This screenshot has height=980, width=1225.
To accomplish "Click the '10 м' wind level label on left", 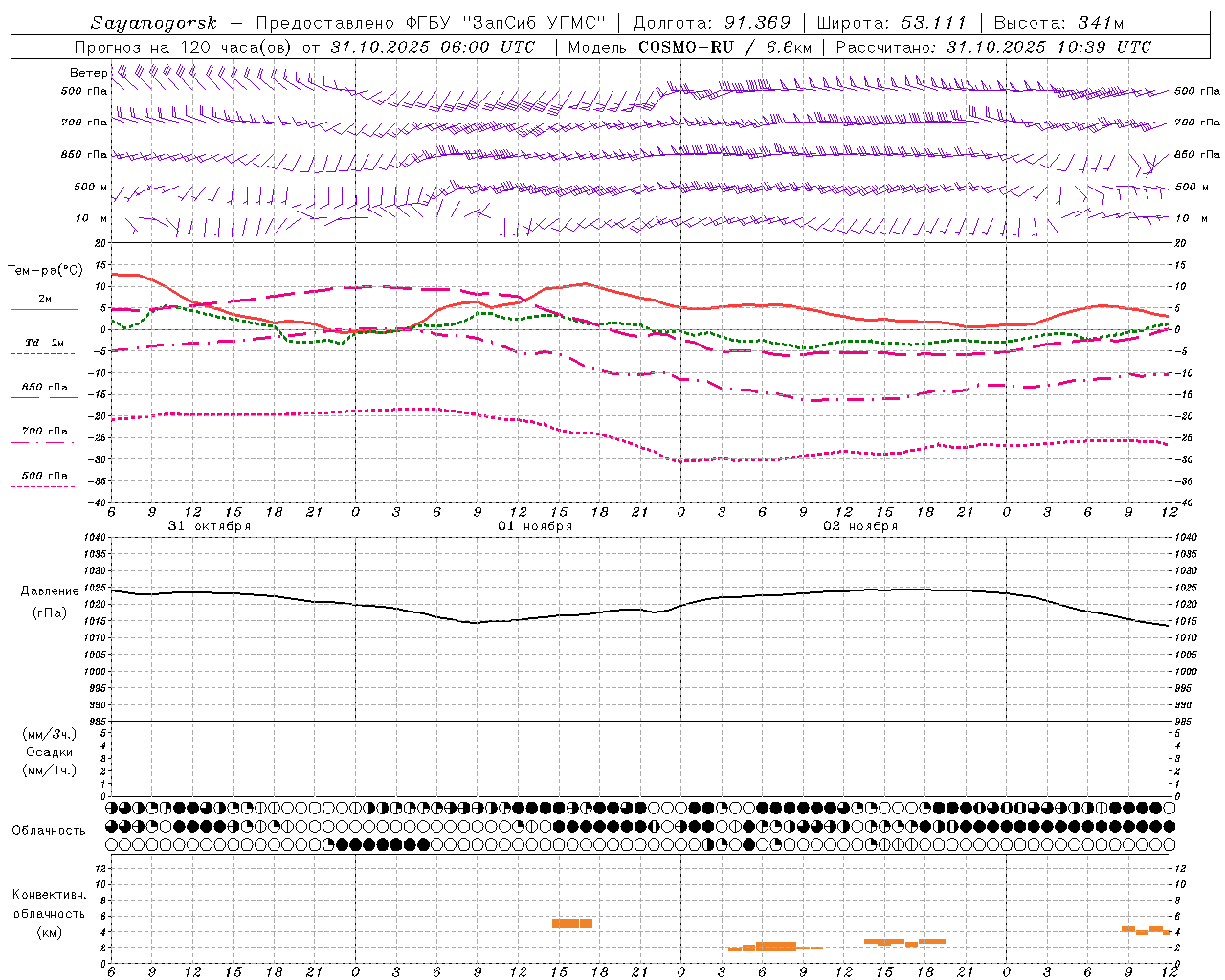I will (x=91, y=219).
